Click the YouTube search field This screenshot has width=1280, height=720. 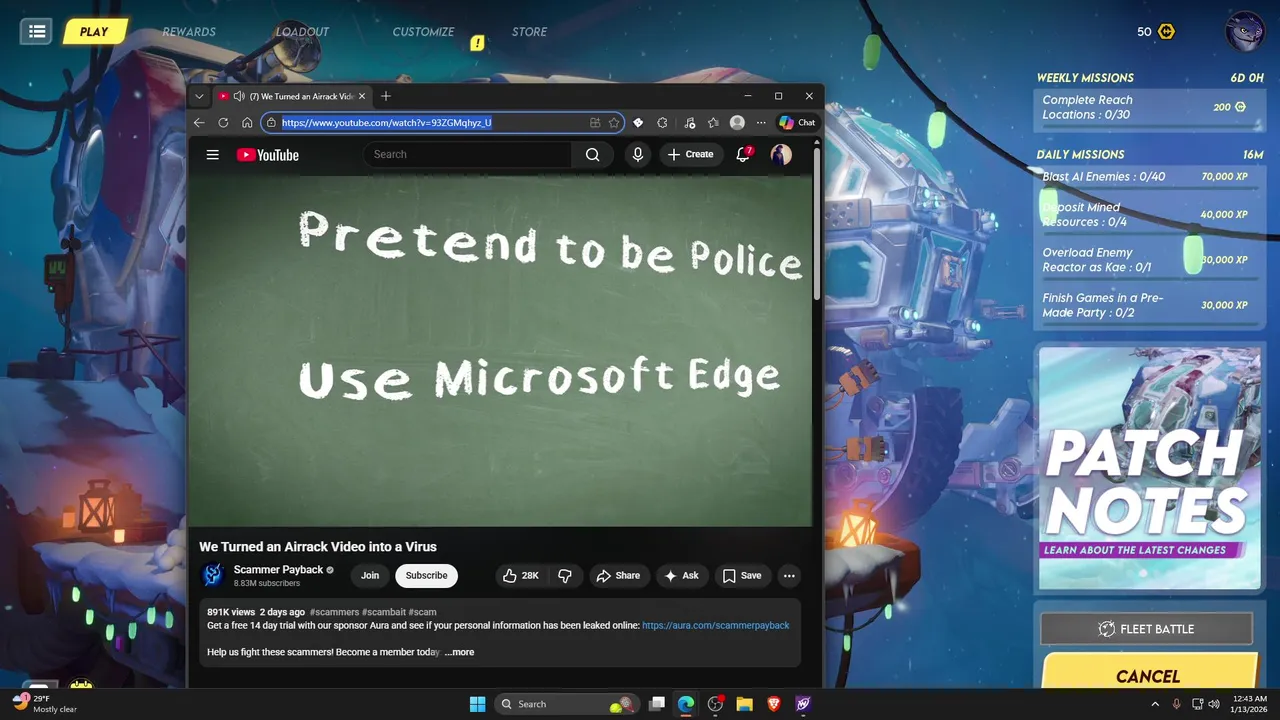pyautogui.click(x=468, y=154)
